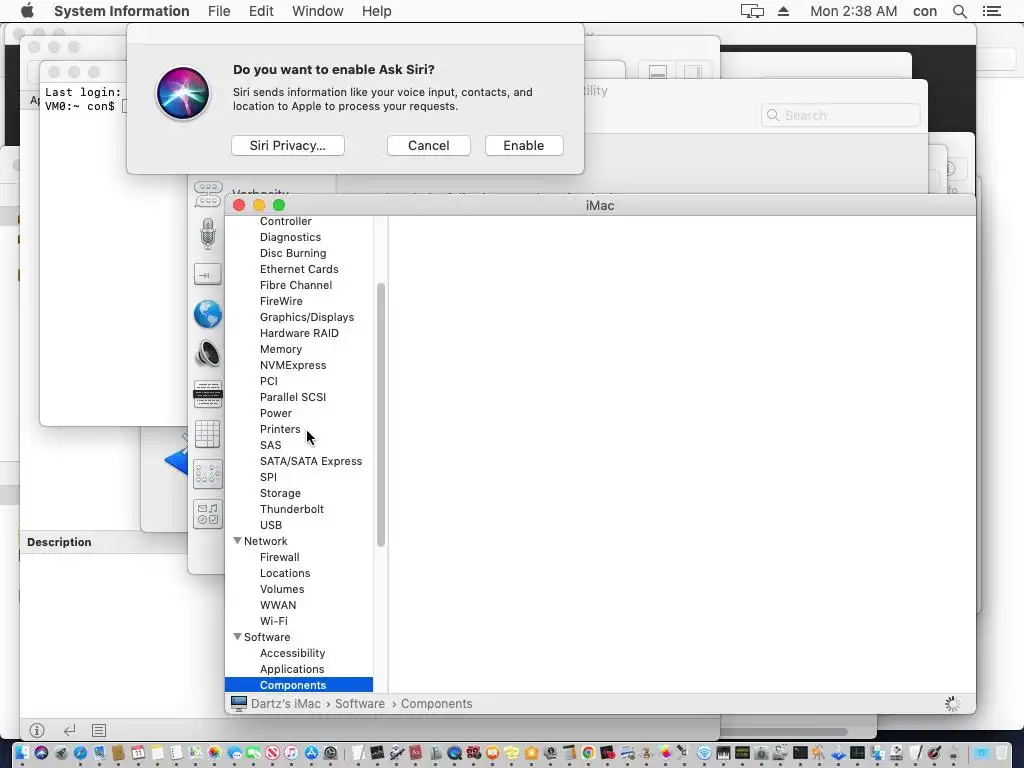Click the list view icon at bottom
Viewport: 1024px width, 768px height.
99,730
